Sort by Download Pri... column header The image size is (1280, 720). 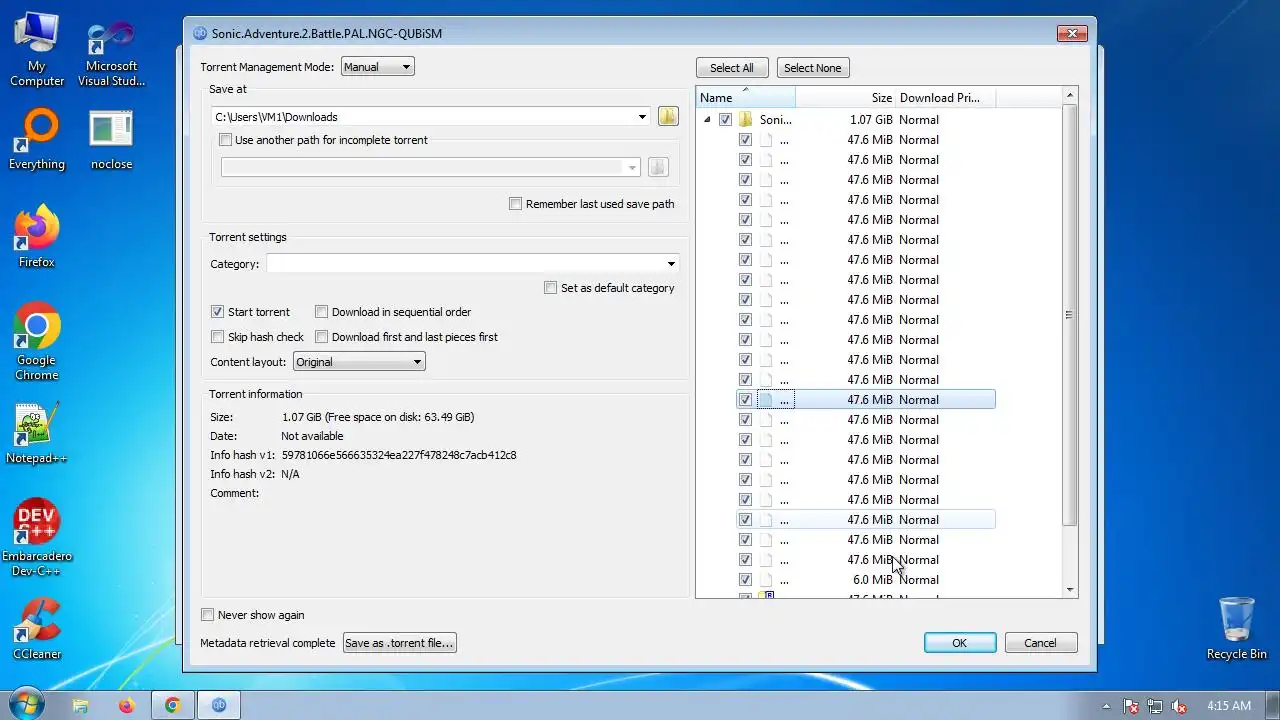pos(946,97)
